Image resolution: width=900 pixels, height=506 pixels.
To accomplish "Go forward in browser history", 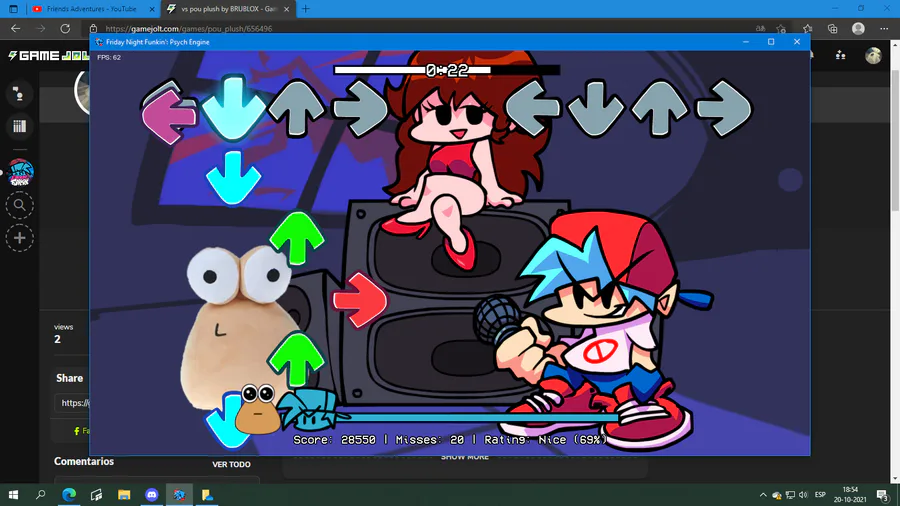I will [40, 28].
